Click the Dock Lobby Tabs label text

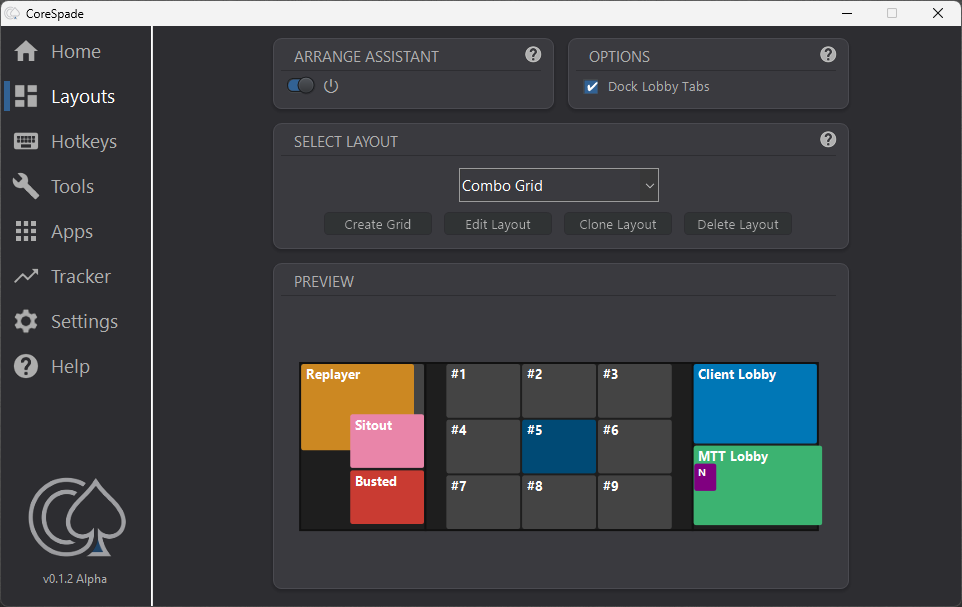(658, 87)
